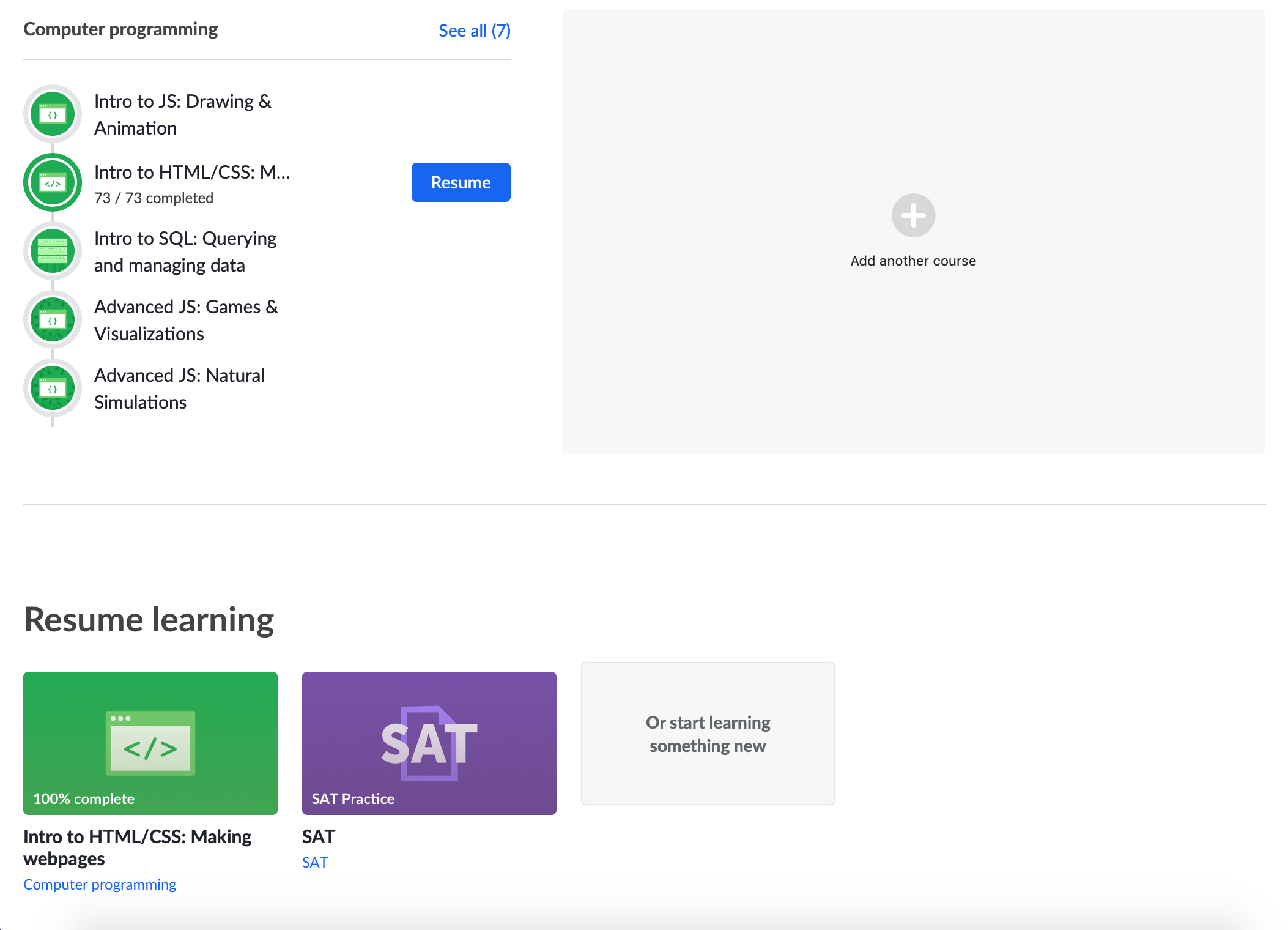1288x930 pixels.
Task: Open Intro to SQL: Querying and managing data
Action: pyautogui.click(x=185, y=251)
